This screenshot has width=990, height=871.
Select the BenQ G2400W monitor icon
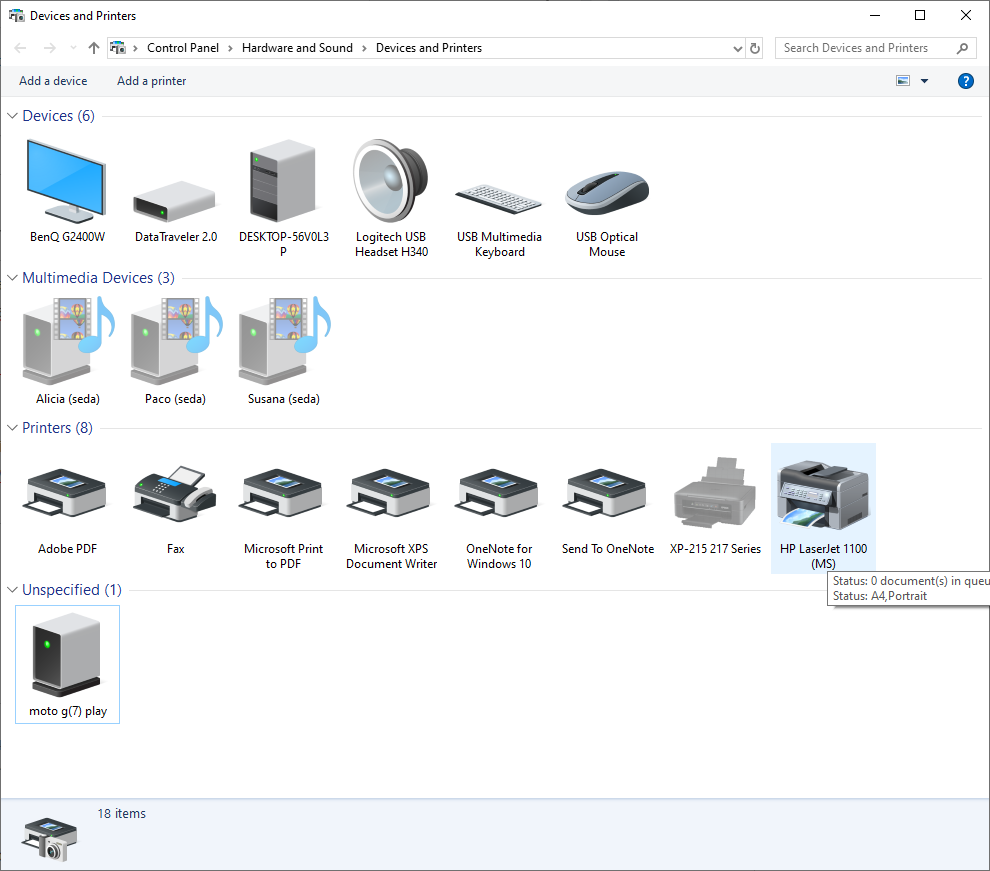pos(66,182)
